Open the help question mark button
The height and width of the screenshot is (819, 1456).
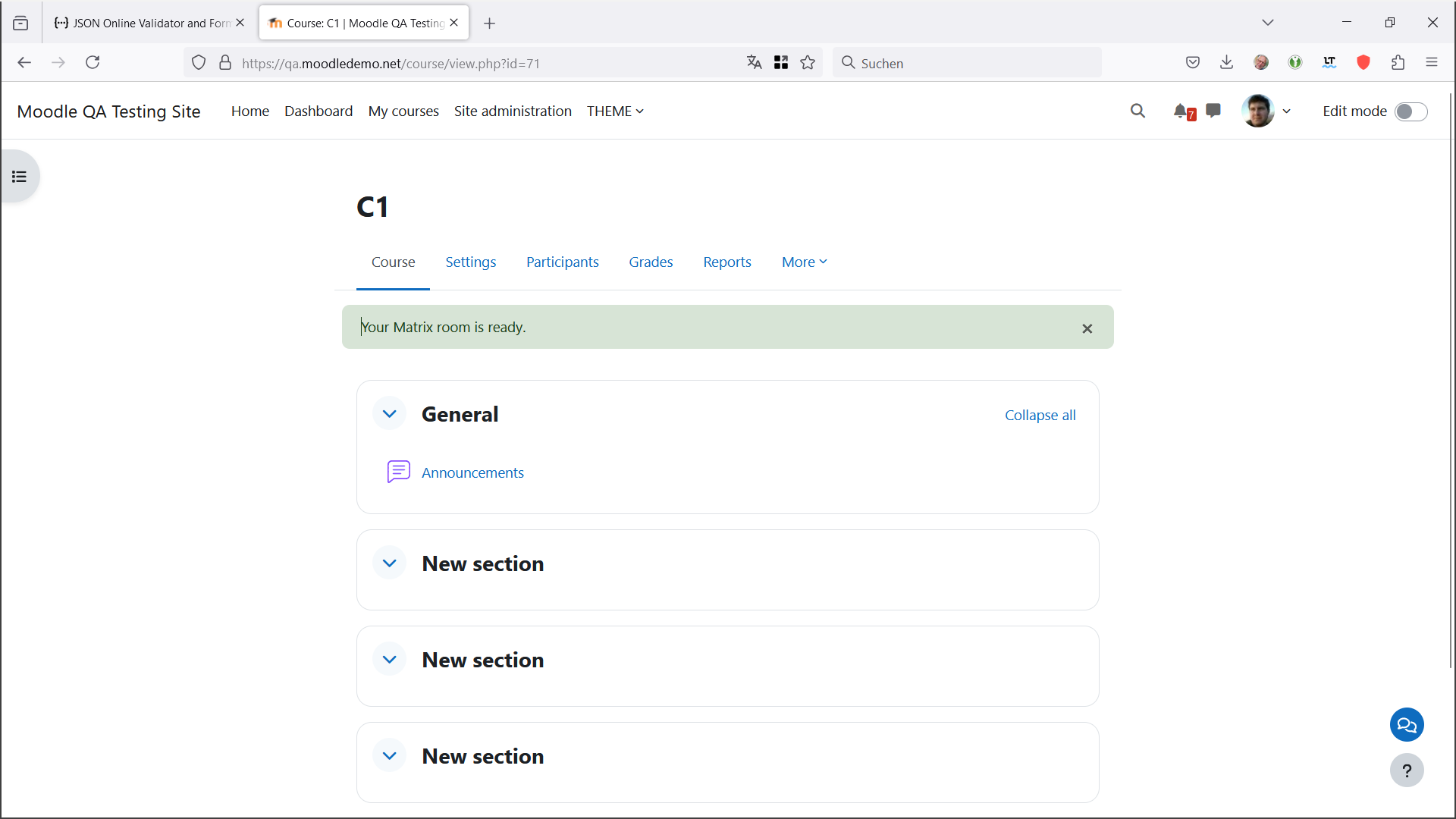pyautogui.click(x=1407, y=770)
